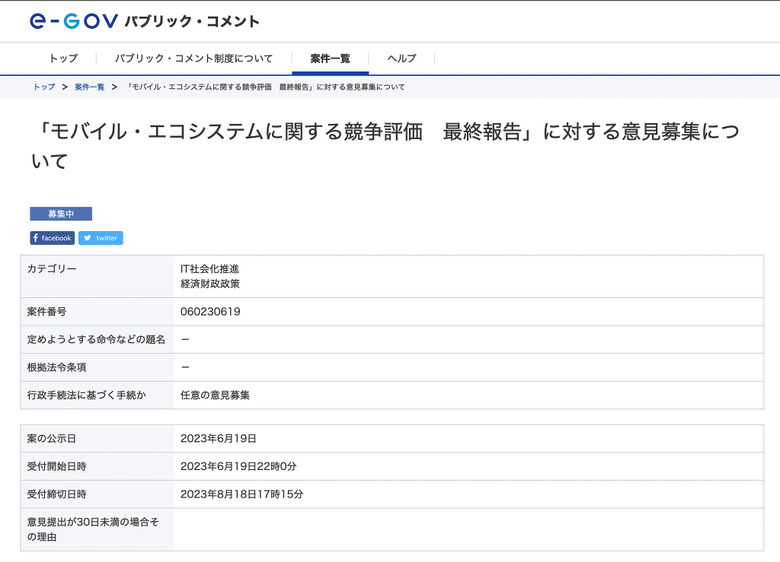This screenshot has height=562, width=780.
Task: Open the パブリック・コメント制度について tab
Action: [193, 58]
